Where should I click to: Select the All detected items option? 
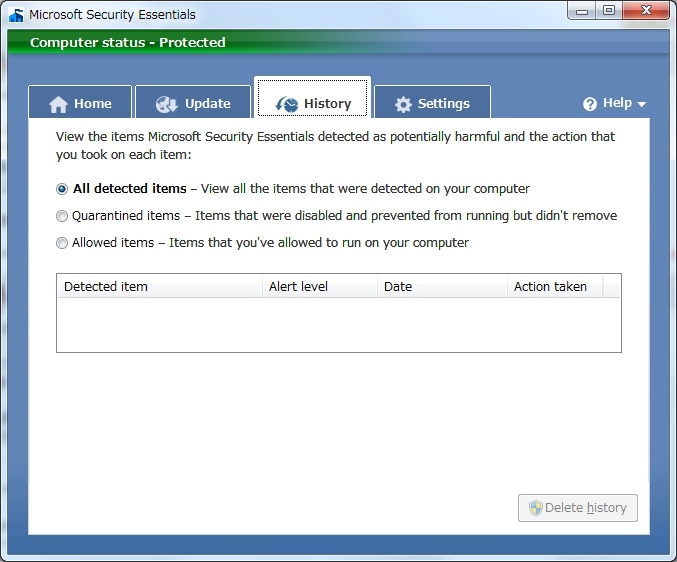pos(62,189)
